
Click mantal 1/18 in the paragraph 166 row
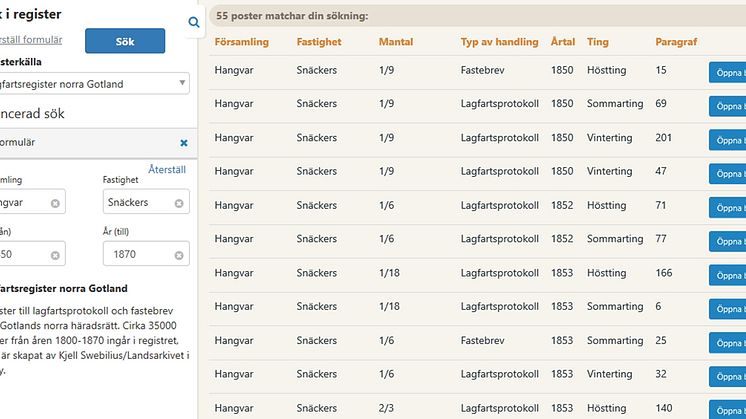(x=389, y=273)
